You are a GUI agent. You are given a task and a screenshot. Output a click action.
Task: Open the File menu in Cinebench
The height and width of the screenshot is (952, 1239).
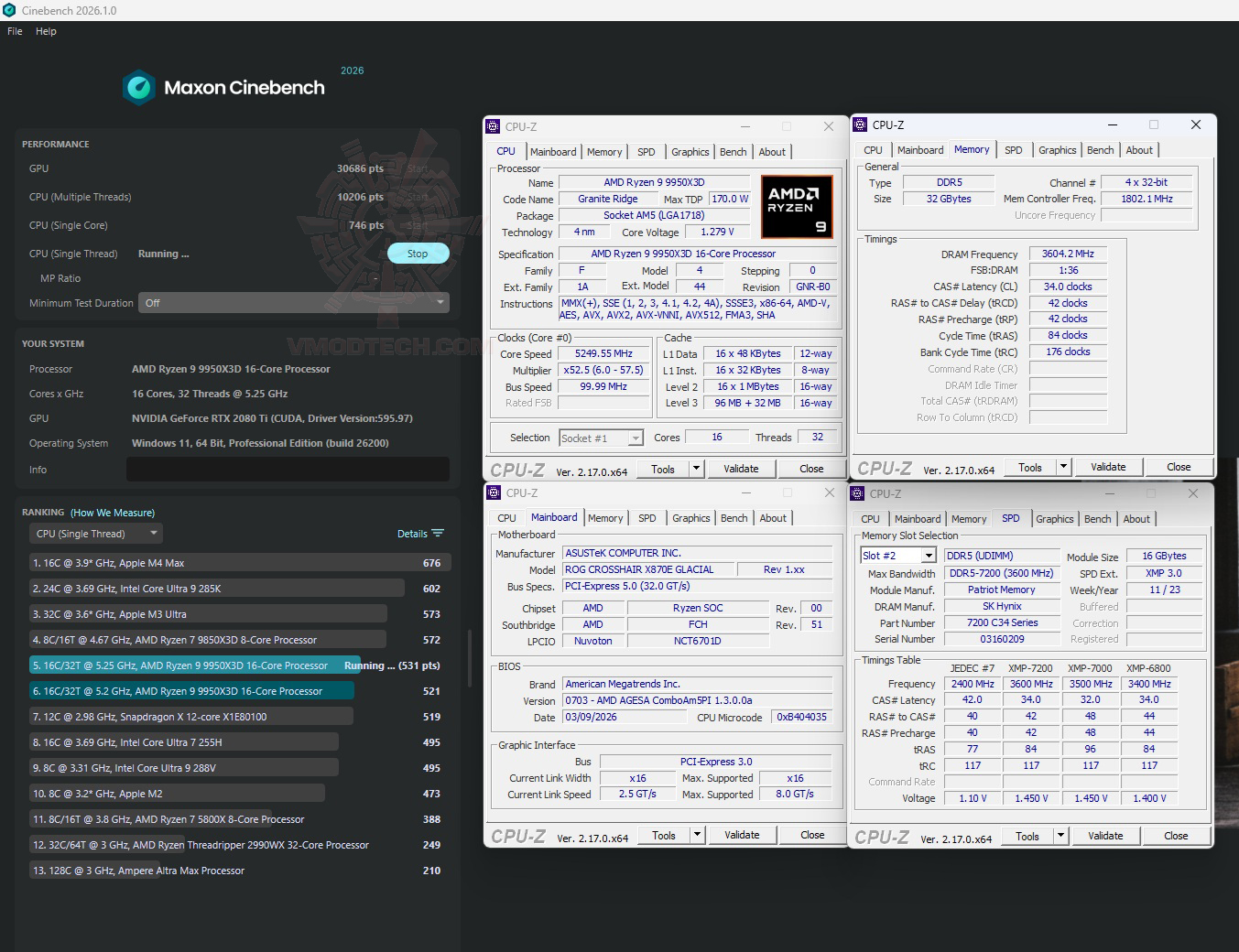coord(15,31)
